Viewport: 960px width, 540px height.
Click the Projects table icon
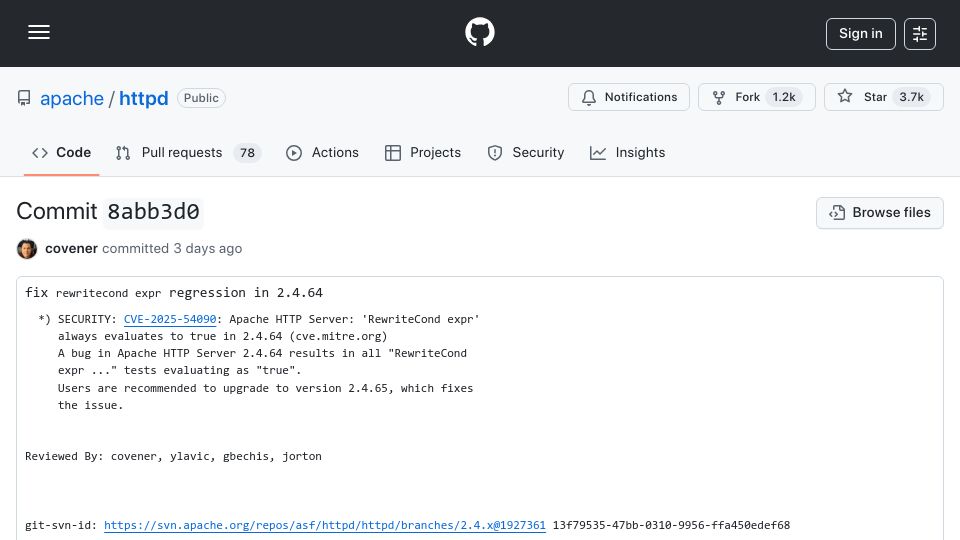392,152
